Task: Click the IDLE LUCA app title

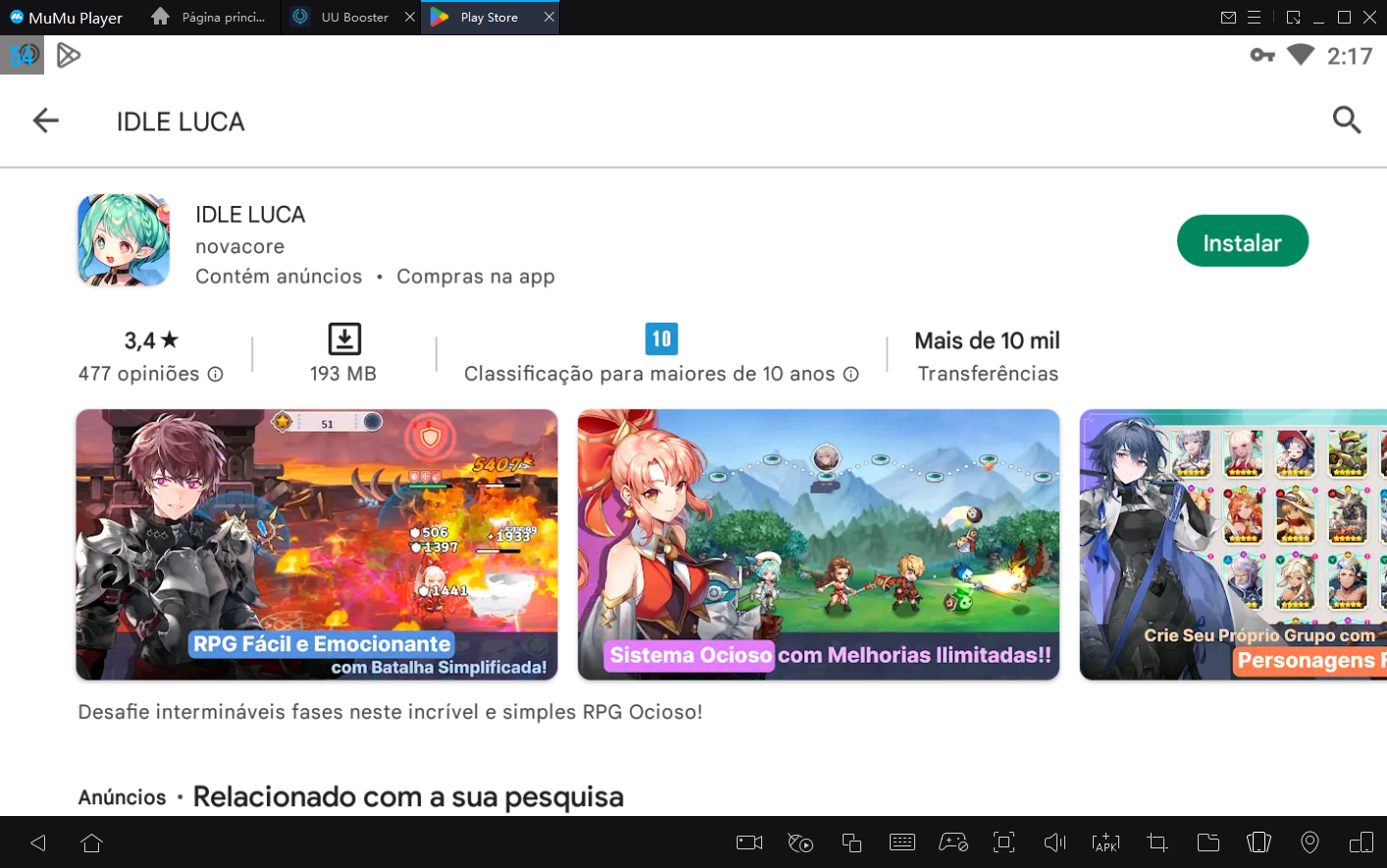Action: pos(250,214)
